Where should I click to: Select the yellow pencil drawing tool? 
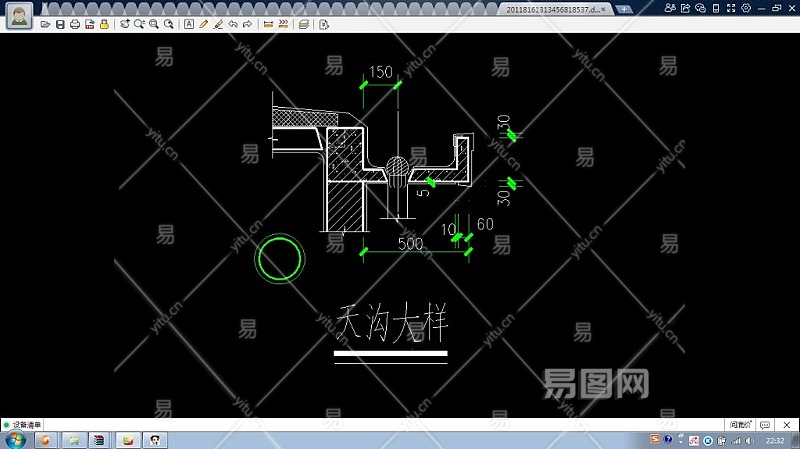tap(204, 24)
